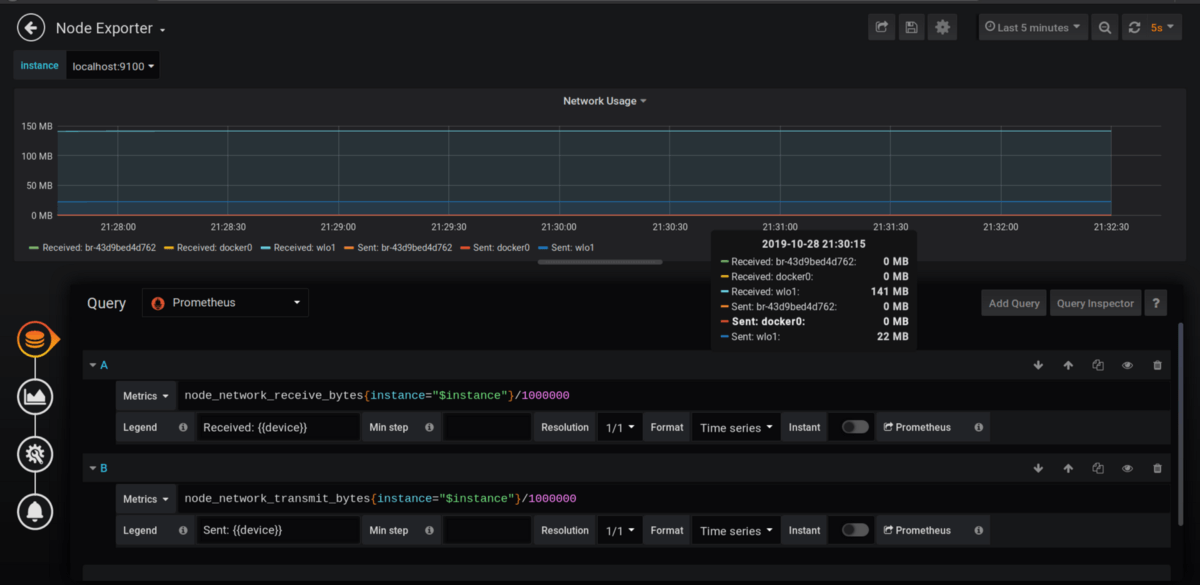Open the Network Usage panel title menu
The width and height of the screenshot is (1200, 585).
tap(605, 101)
